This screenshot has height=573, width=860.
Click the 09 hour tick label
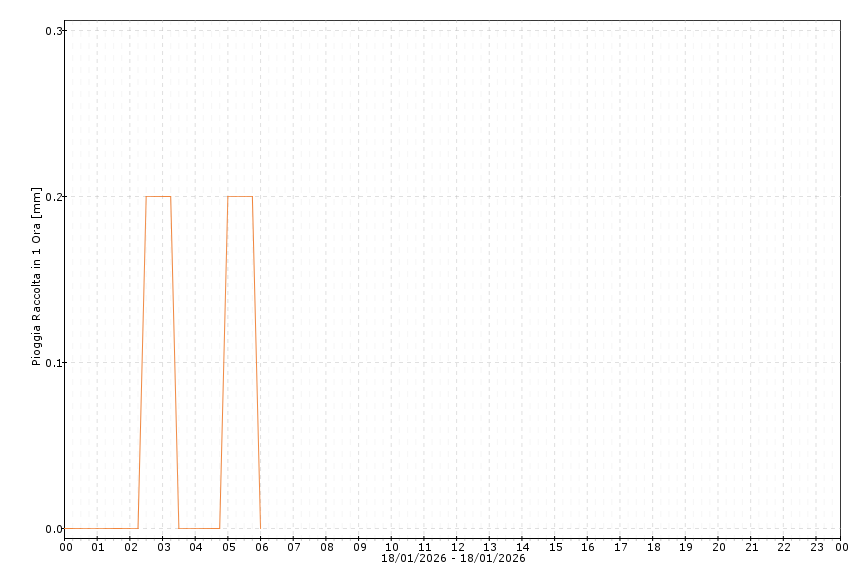coord(359,547)
